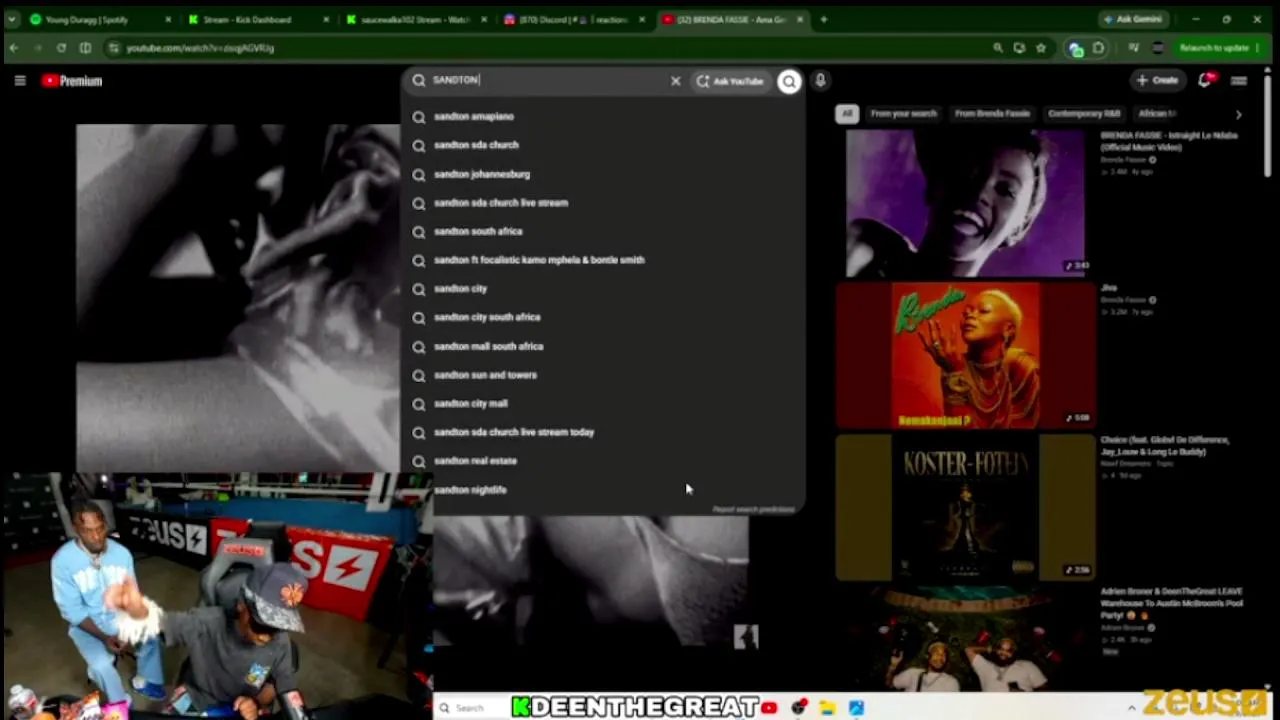The image size is (1280, 720).
Task: Open the orange Brenda album thumbnail
Action: (x=965, y=355)
